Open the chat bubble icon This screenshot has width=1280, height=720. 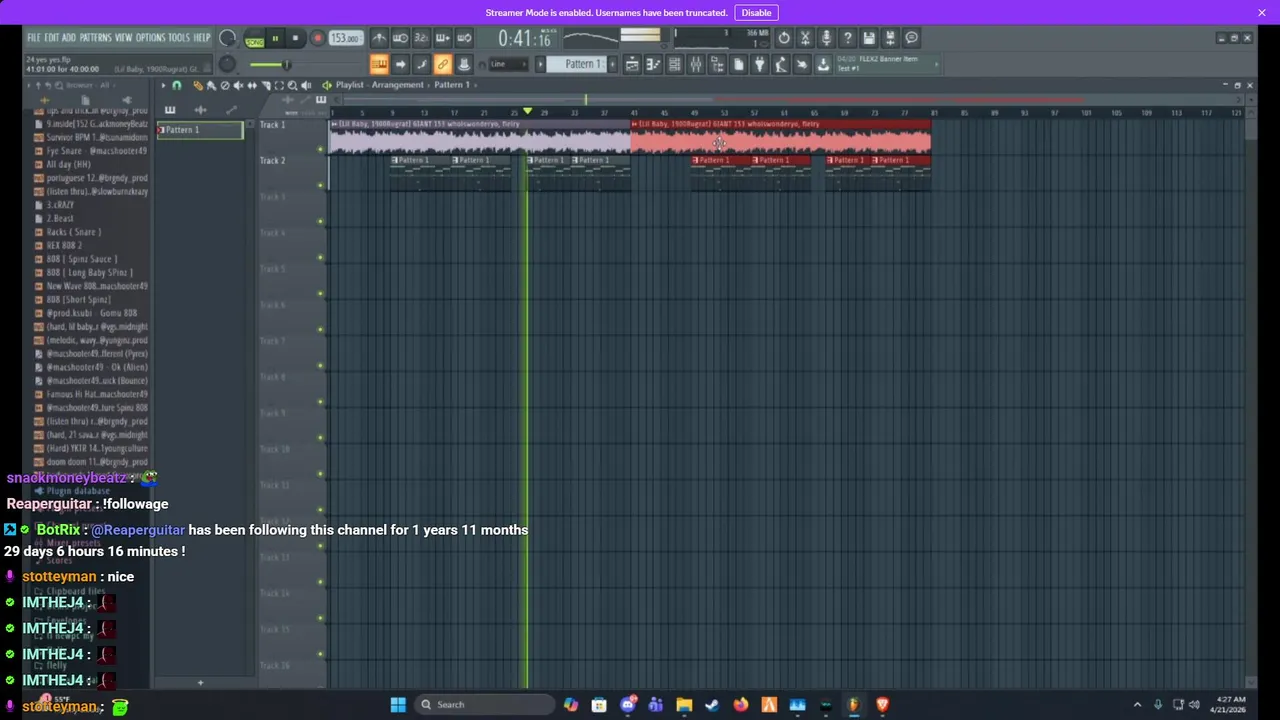click(x=911, y=38)
